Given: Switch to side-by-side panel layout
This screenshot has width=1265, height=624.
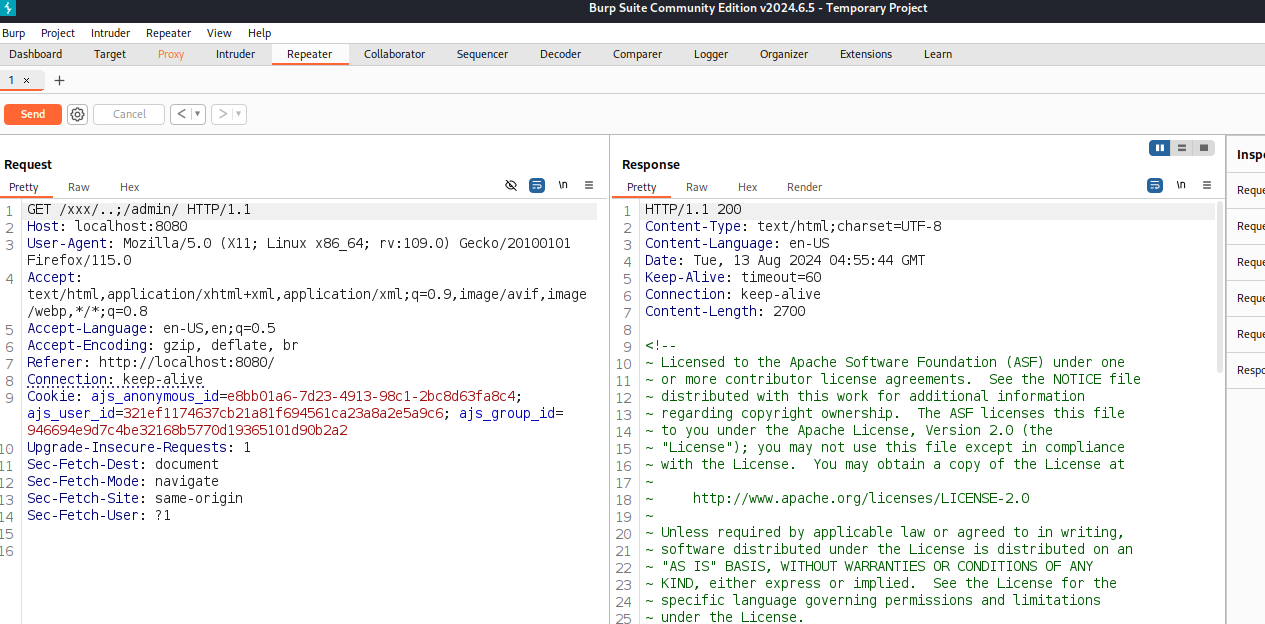Looking at the screenshot, I should [1160, 148].
